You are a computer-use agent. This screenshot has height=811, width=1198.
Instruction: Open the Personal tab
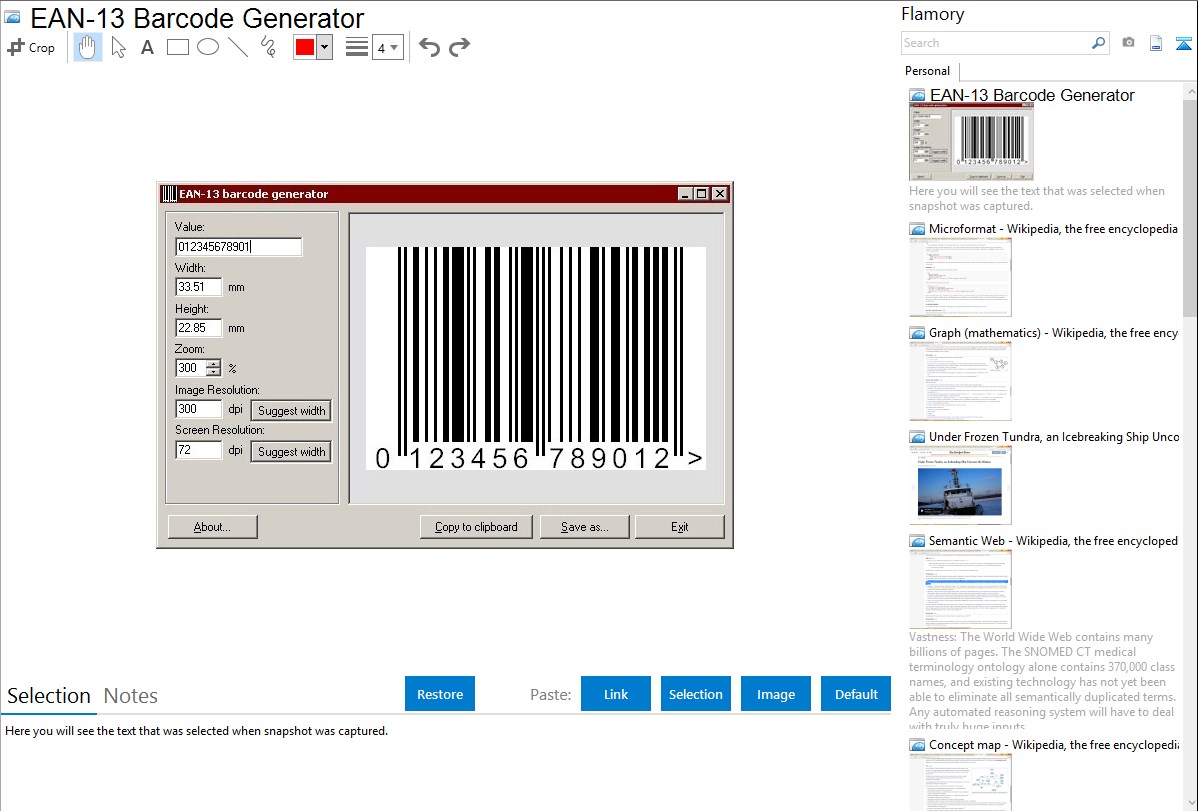(927, 71)
